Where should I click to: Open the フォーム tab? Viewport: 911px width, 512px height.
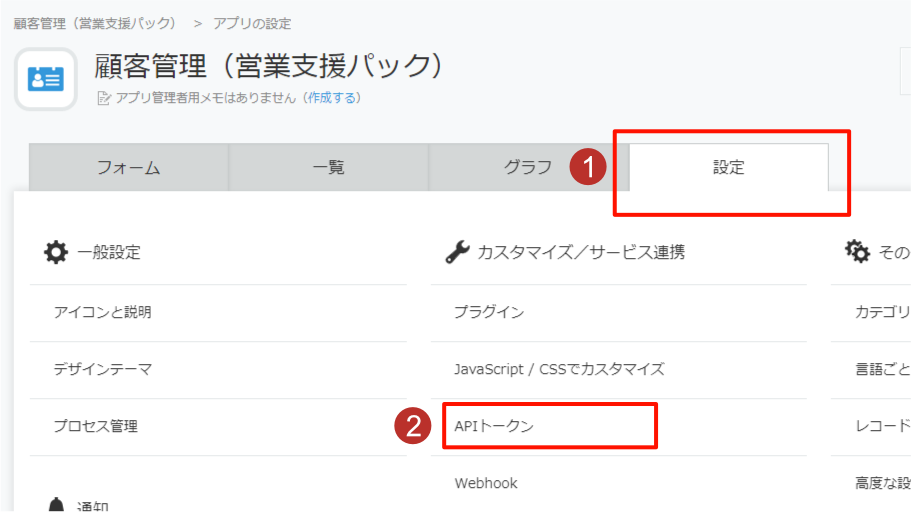pyautogui.click(x=129, y=168)
